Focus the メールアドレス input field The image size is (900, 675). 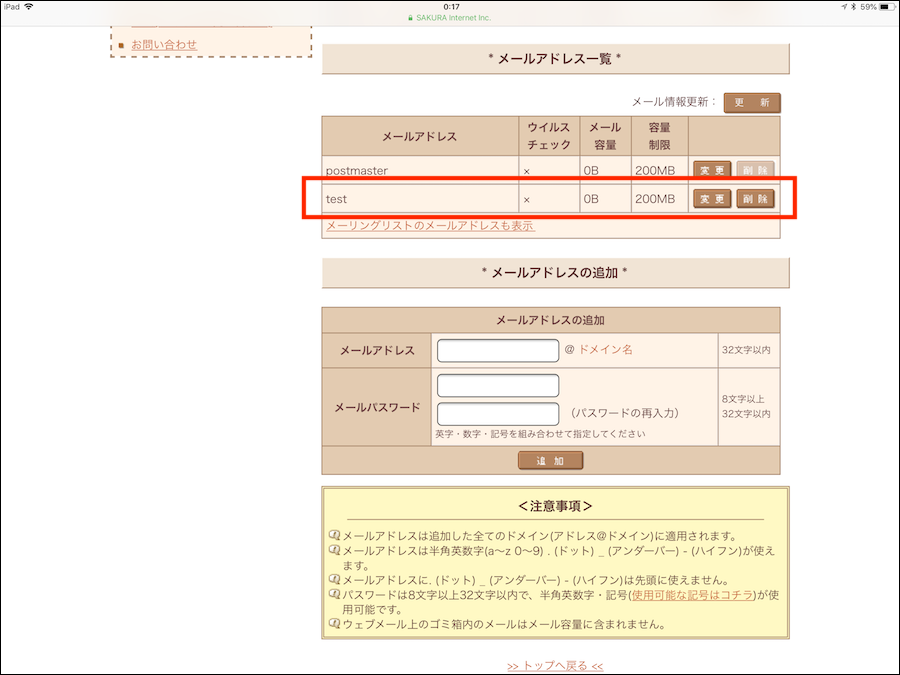click(498, 350)
